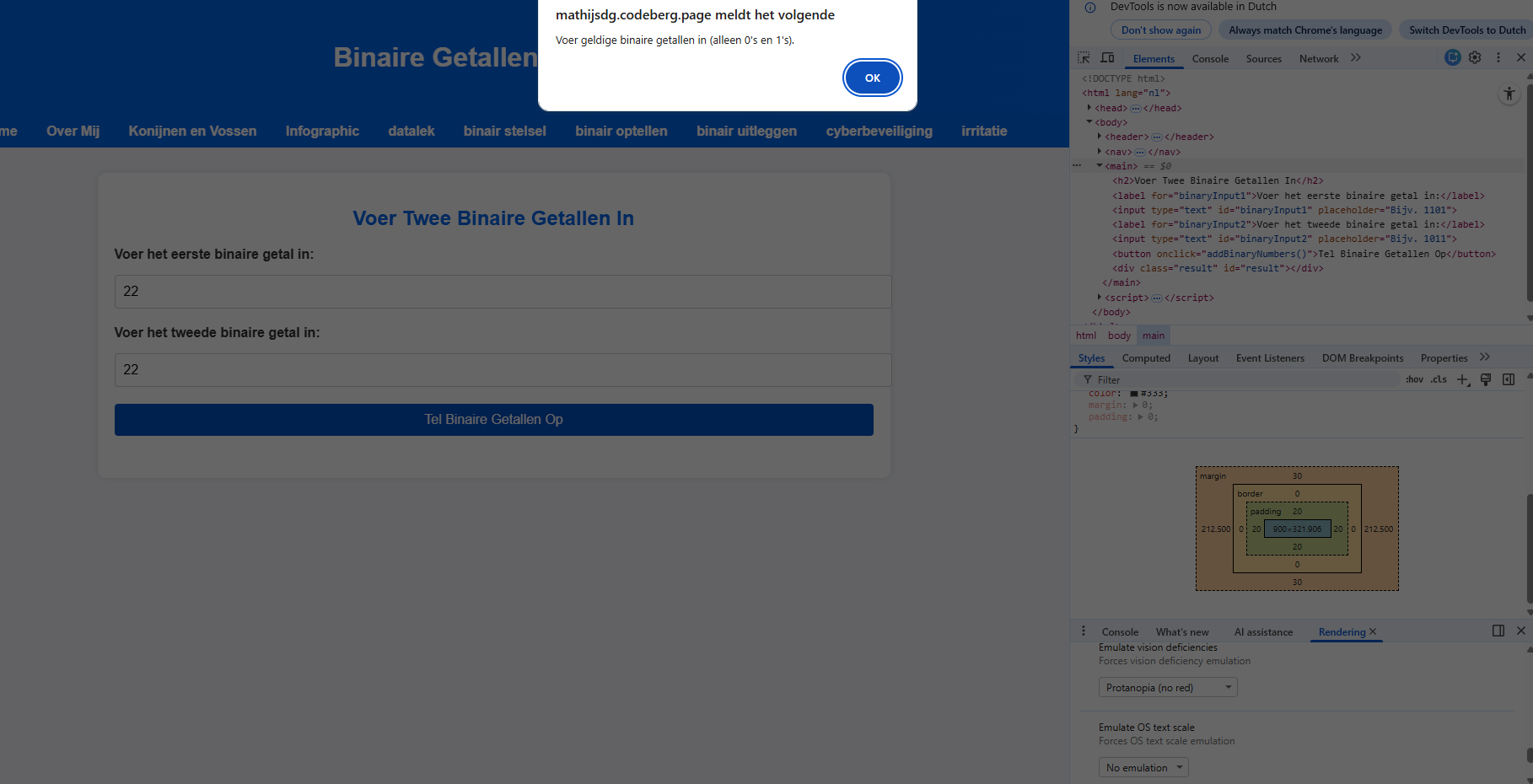Toggle the .cls classes panel
1533x784 pixels.
(x=1439, y=379)
